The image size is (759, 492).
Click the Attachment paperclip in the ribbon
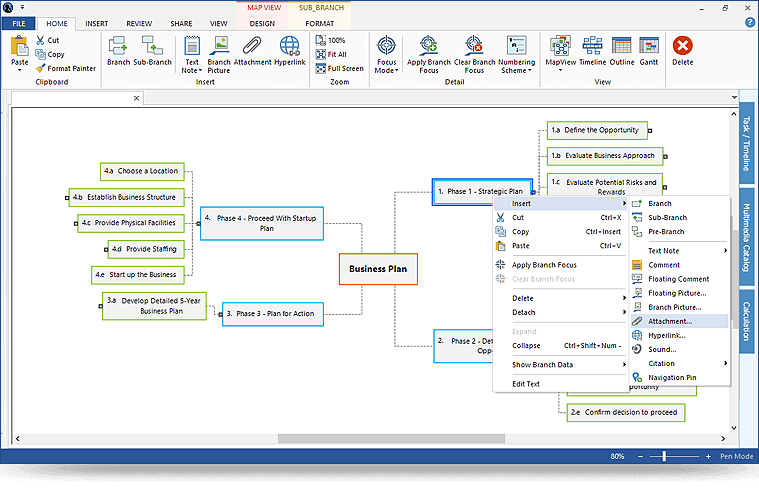click(x=252, y=51)
